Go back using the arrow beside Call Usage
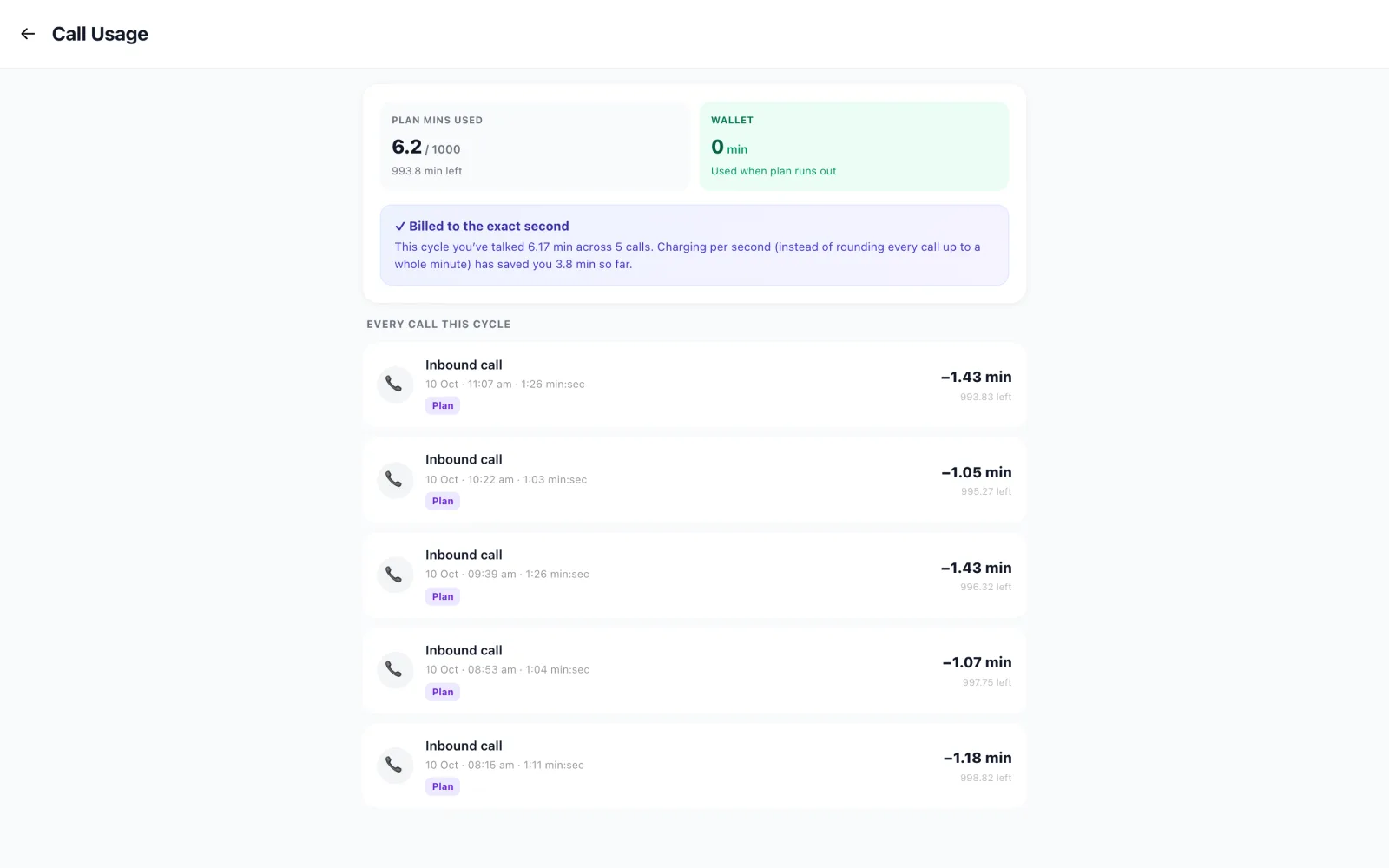This screenshot has width=1389, height=868. click(28, 34)
